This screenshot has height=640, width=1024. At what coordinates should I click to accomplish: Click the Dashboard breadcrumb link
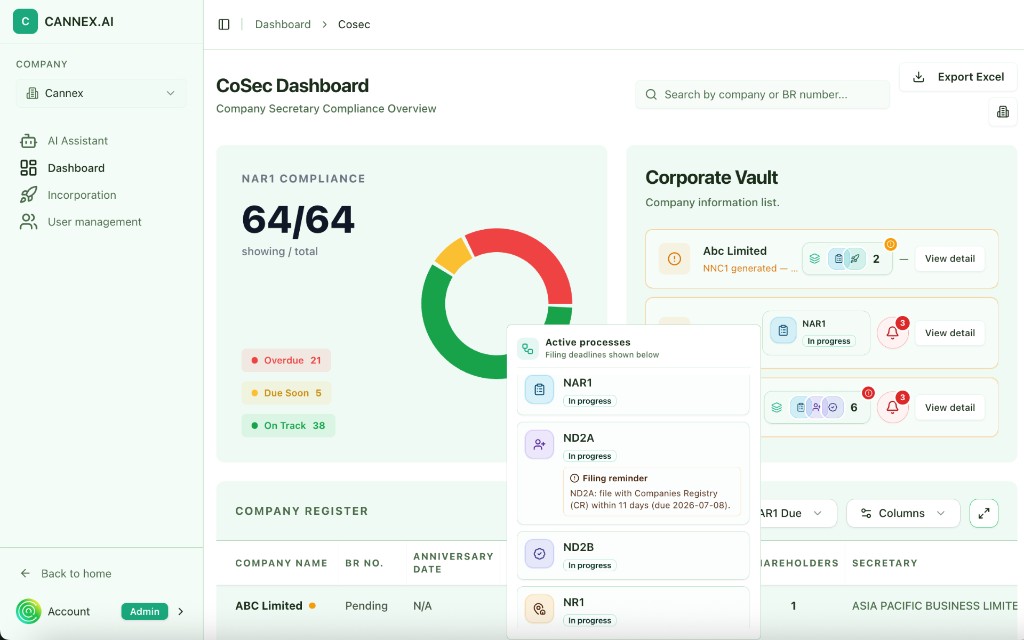tap(283, 24)
